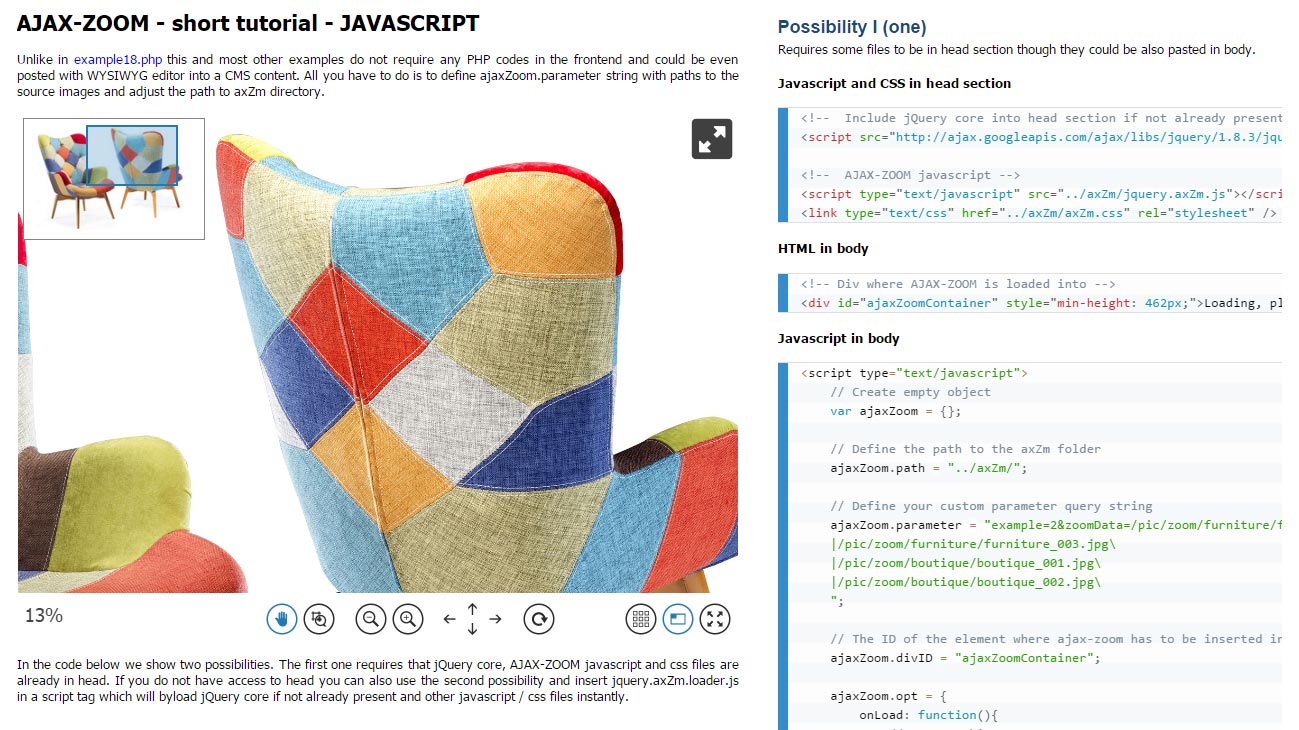The image size is (1299, 730).
Task: Click the 'AJAX-ZOOM javascript' HTML comment line
Action: click(x=910, y=175)
